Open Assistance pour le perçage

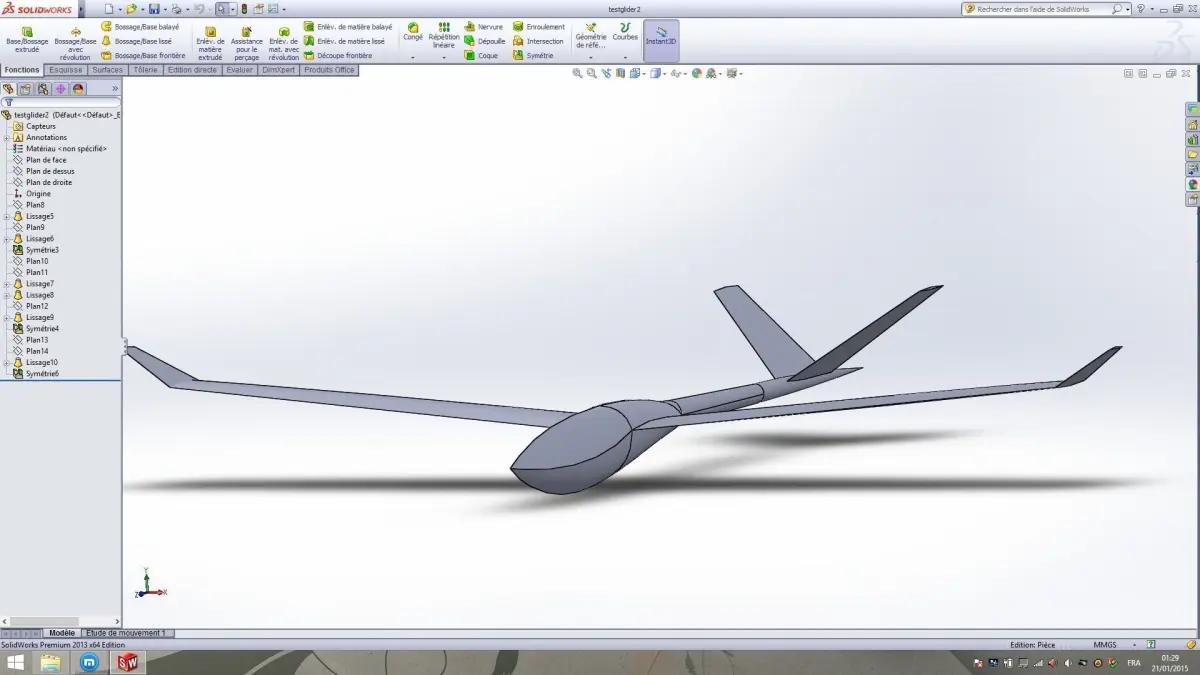(247, 44)
